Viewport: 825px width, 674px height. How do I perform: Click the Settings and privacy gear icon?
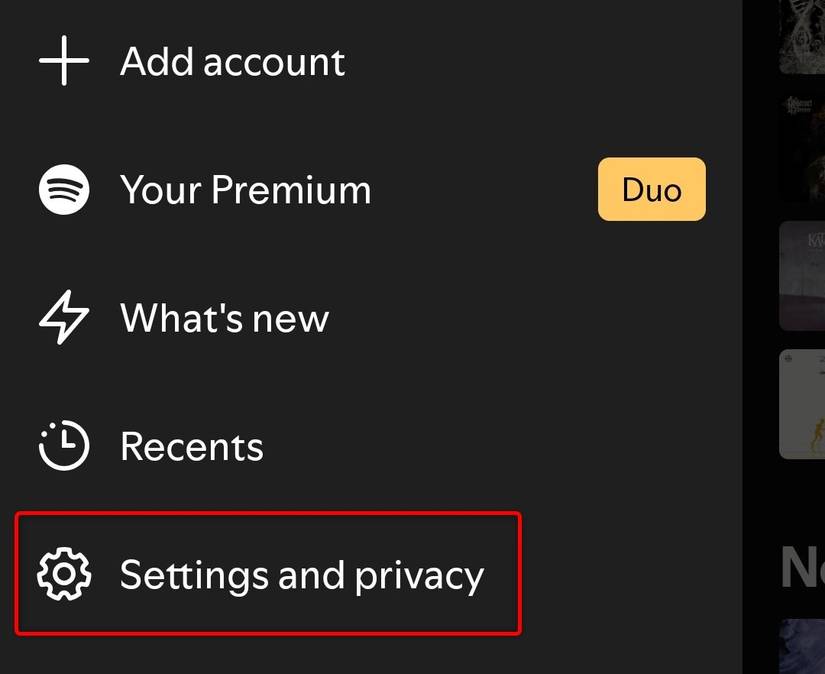coord(62,575)
